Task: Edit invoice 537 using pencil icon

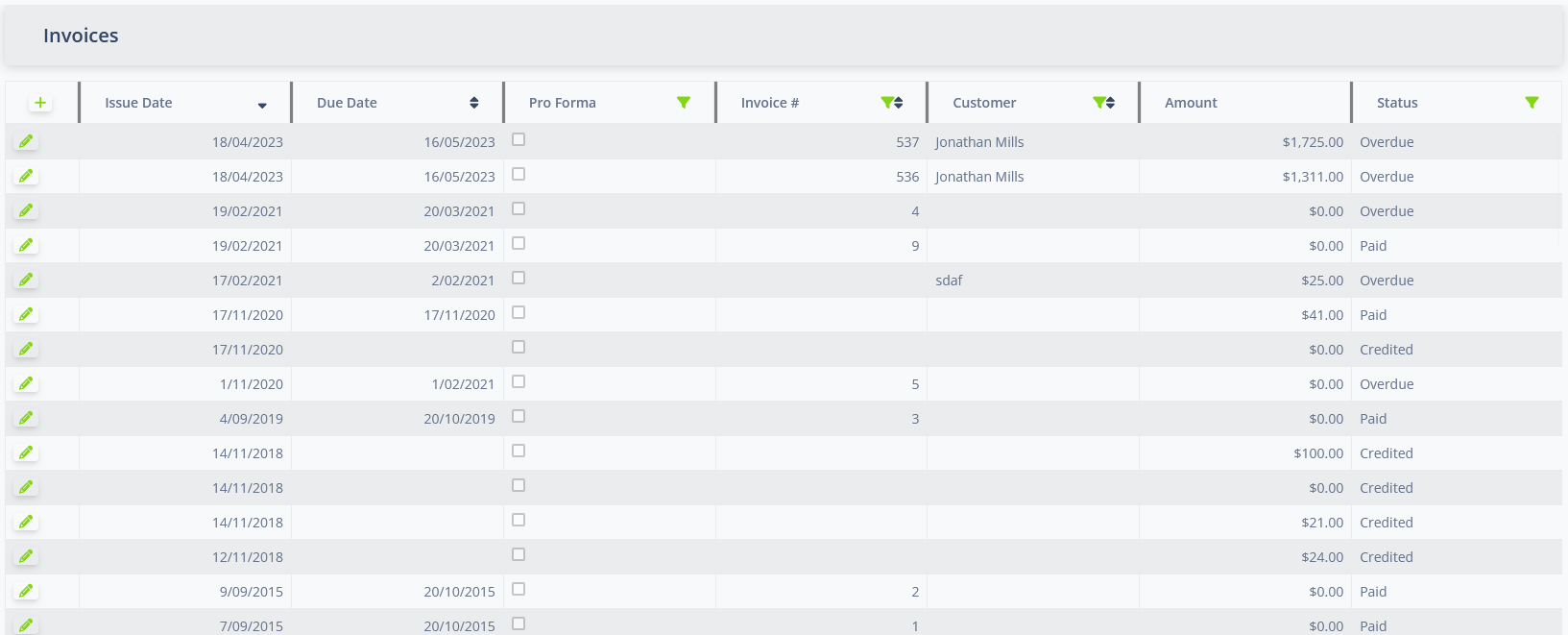Action: pos(26,141)
